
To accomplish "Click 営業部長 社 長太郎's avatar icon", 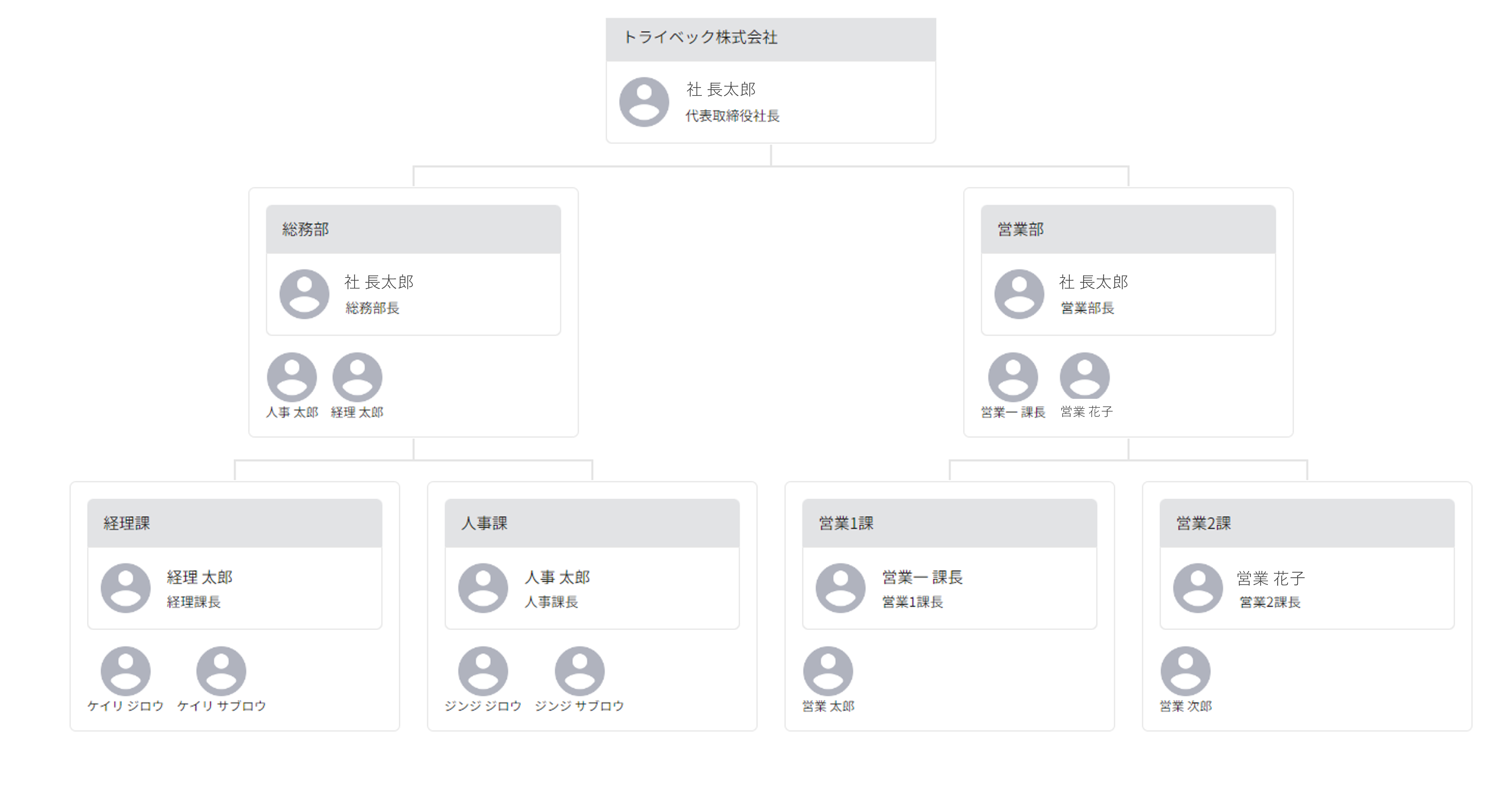I will pos(1019,294).
